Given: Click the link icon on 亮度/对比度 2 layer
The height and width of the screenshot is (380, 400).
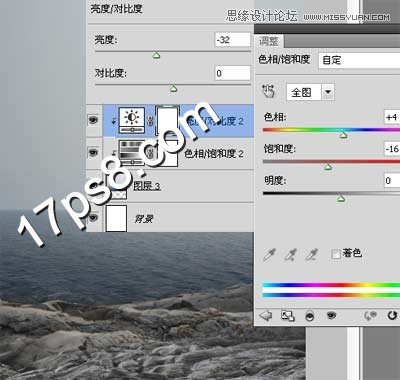Looking at the screenshot, I should pyautogui.click(x=150, y=121).
